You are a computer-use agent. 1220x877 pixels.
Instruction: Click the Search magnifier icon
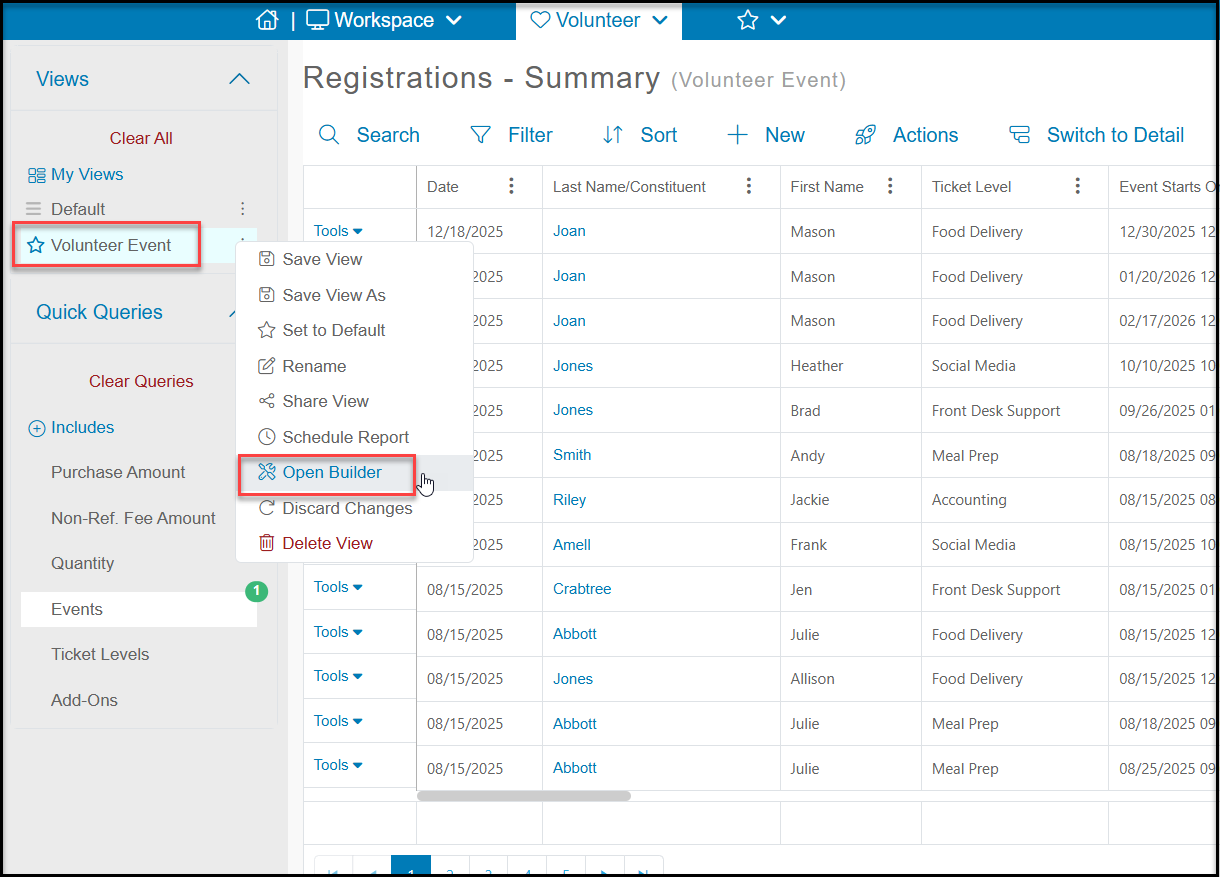pyautogui.click(x=329, y=135)
